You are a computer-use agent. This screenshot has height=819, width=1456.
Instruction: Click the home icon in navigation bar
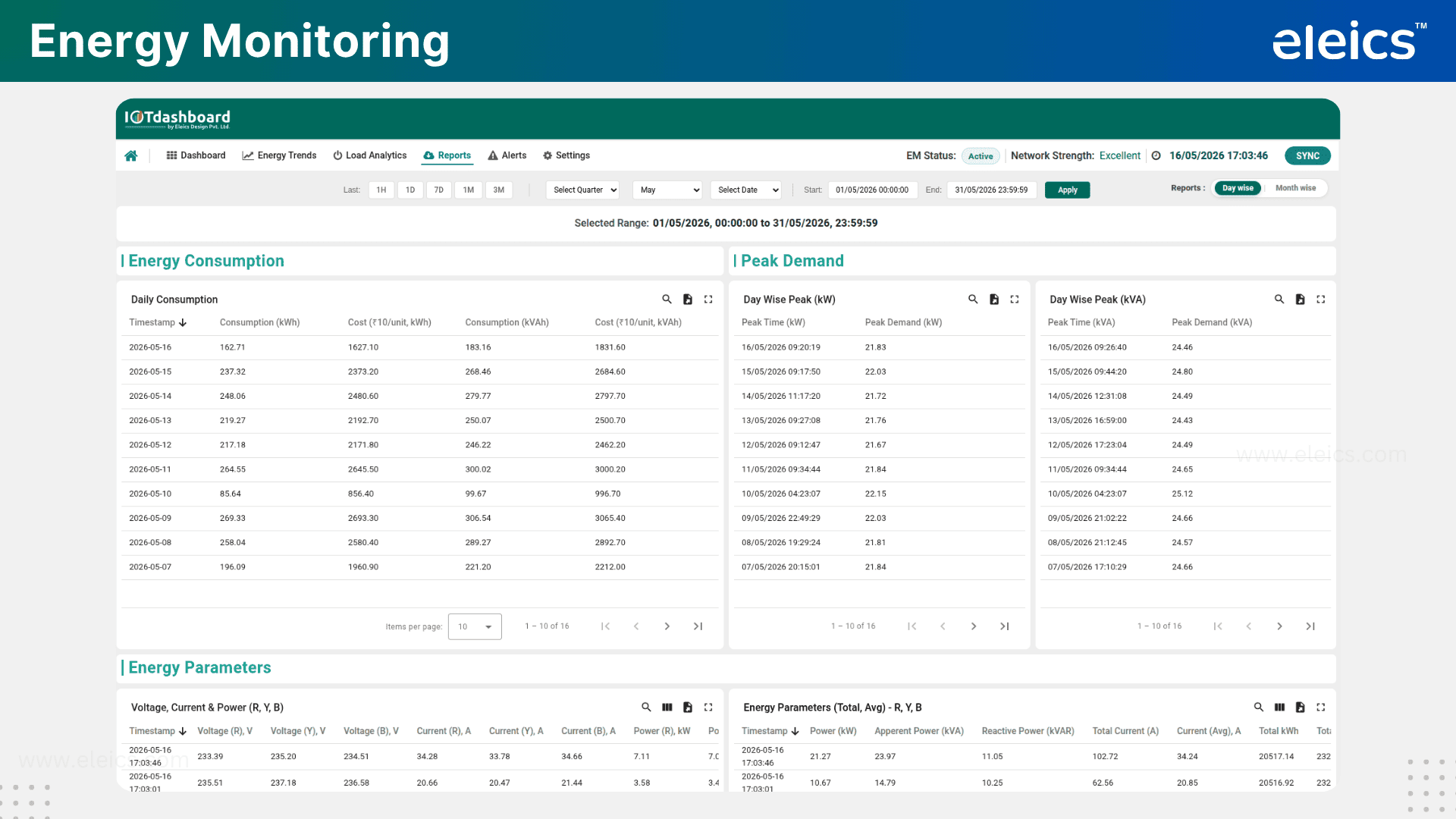[131, 155]
